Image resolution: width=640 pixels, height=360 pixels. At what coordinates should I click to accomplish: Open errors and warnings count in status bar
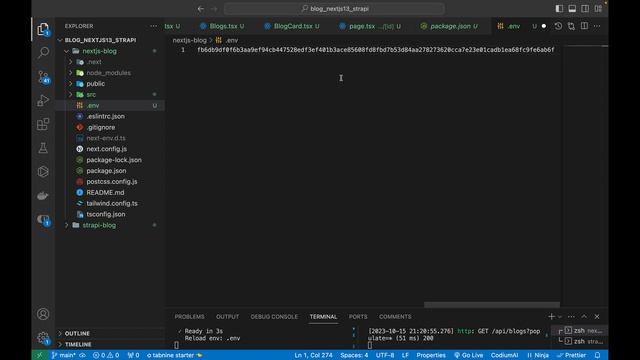(106, 355)
